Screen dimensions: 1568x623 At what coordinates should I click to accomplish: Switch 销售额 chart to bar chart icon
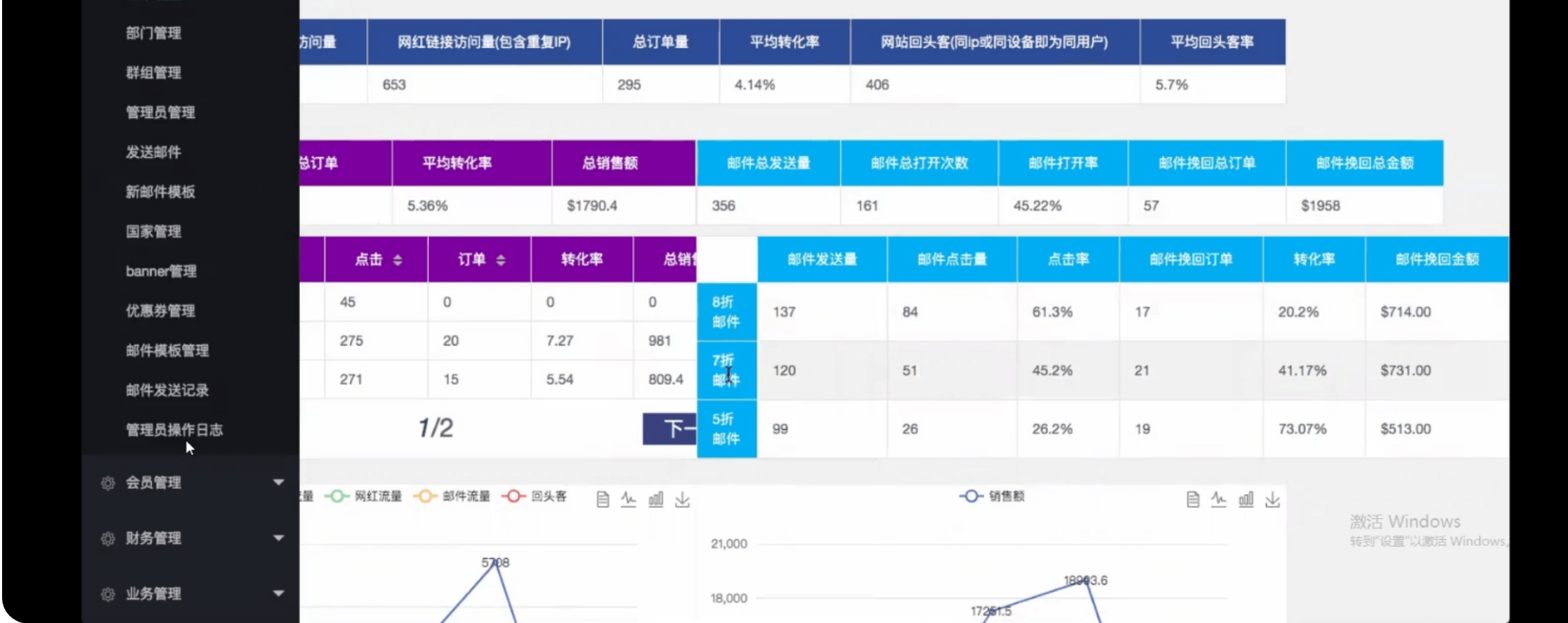click(1246, 499)
